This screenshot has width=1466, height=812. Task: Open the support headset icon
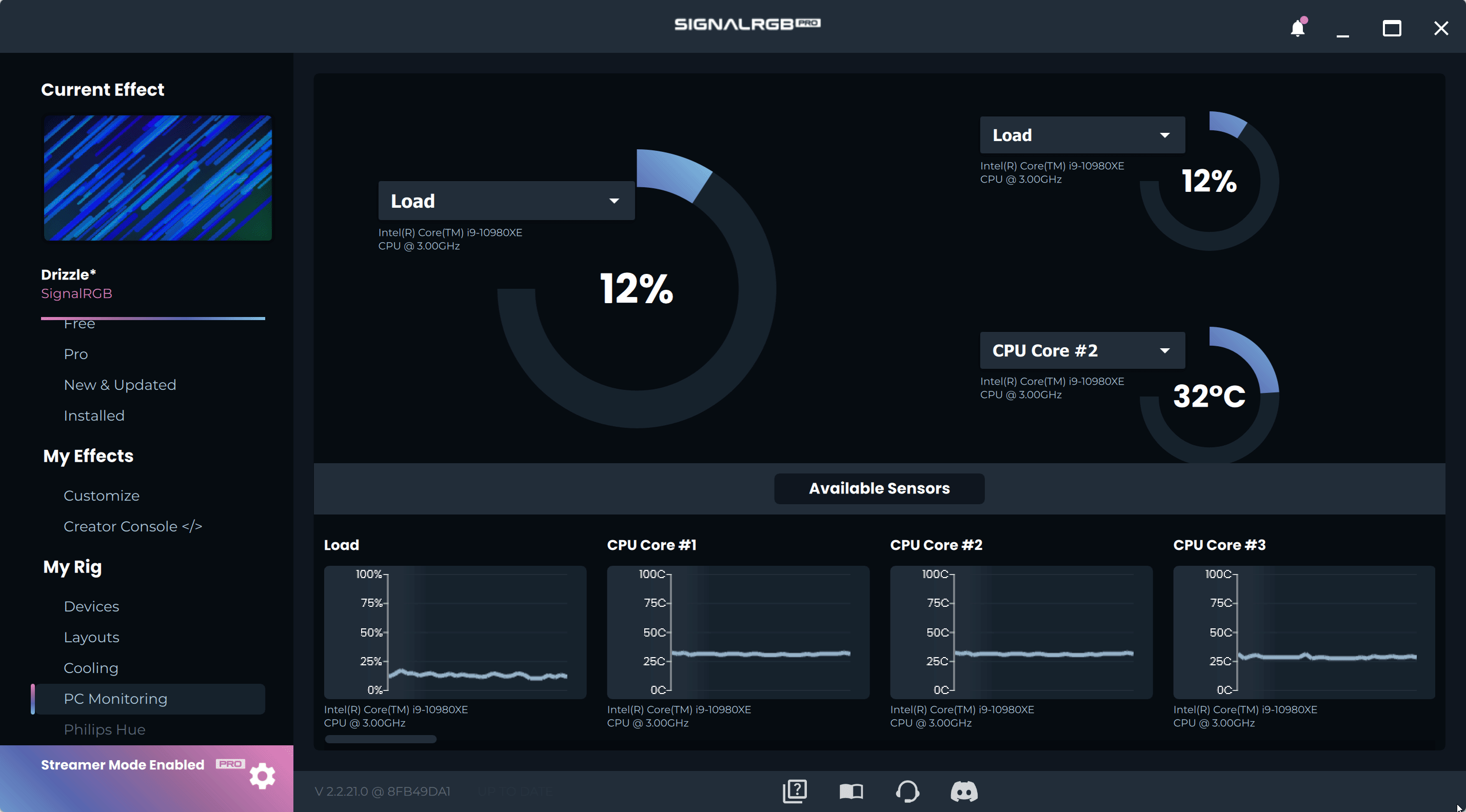(x=907, y=791)
